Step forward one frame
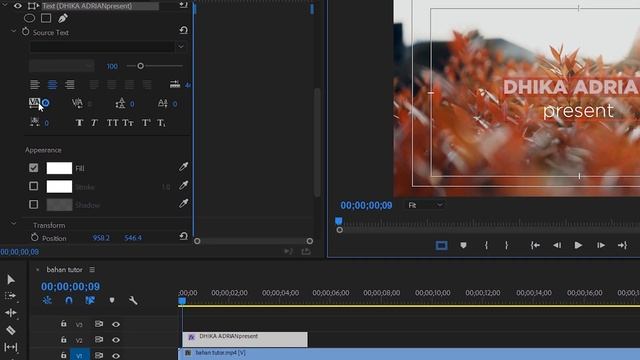Viewport: 640px width, 360px height. [x=601, y=245]
